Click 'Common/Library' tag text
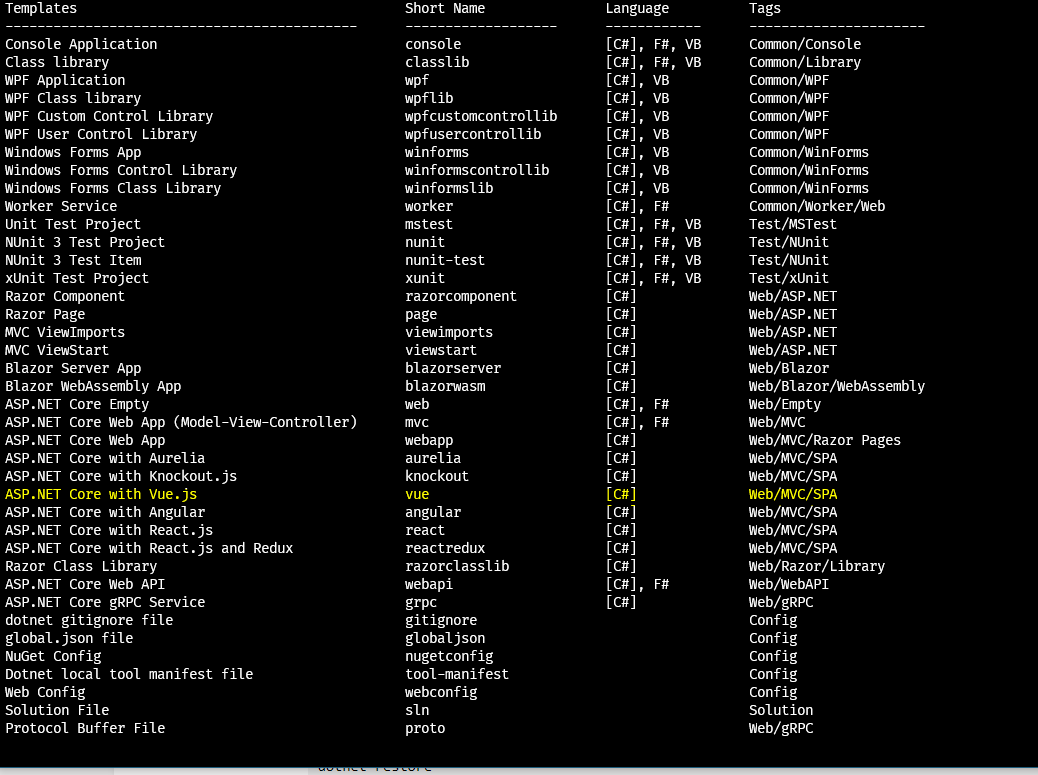 pyautogui.click(x=805, y=62)
